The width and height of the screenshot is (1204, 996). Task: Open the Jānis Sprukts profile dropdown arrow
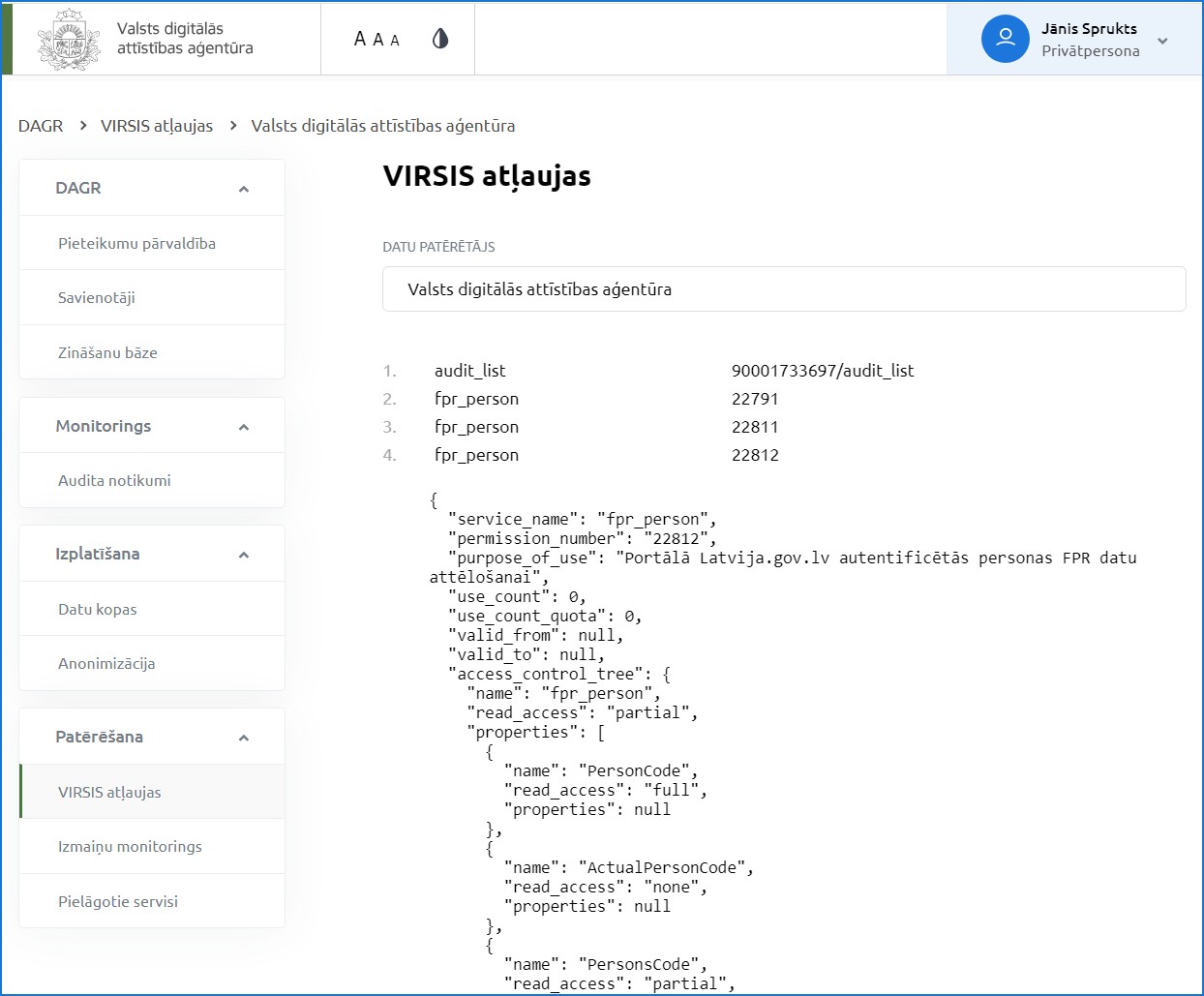coord(1162,41)
